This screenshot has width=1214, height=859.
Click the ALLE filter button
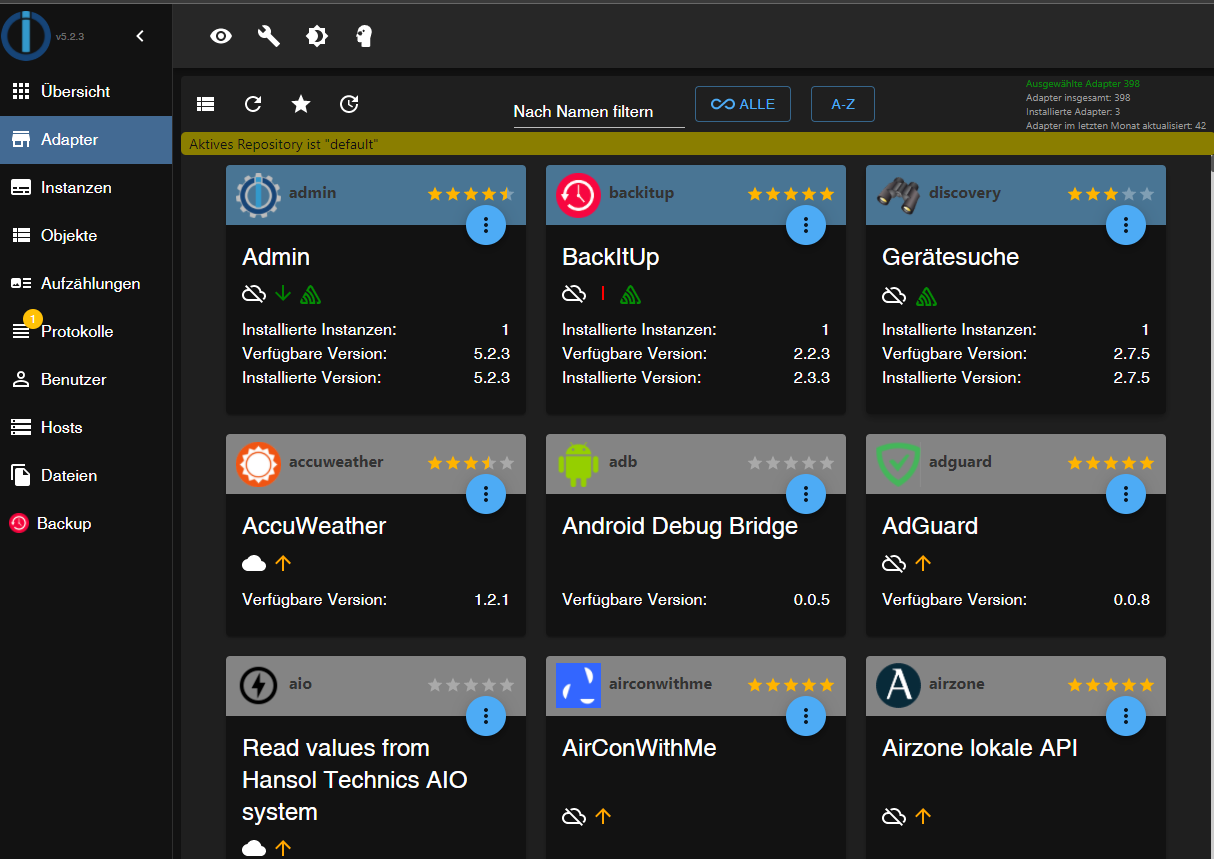pos(743,104)
